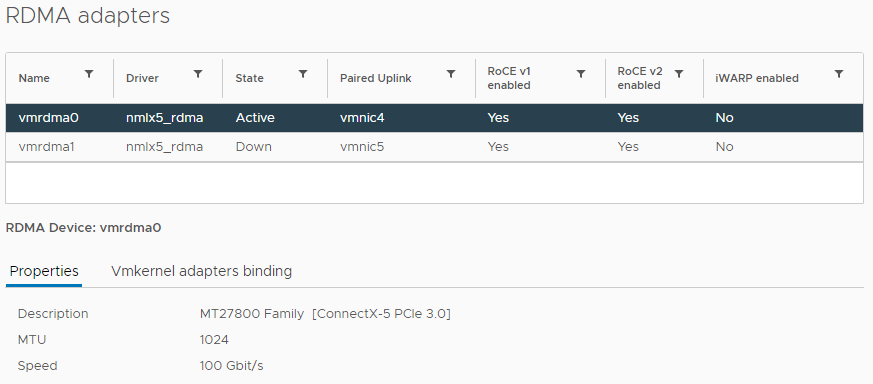The width and height of the screenshot is (873, 384).
Task: Sort by the State column header
Action: pyautogui.click(x=249, y=78)
